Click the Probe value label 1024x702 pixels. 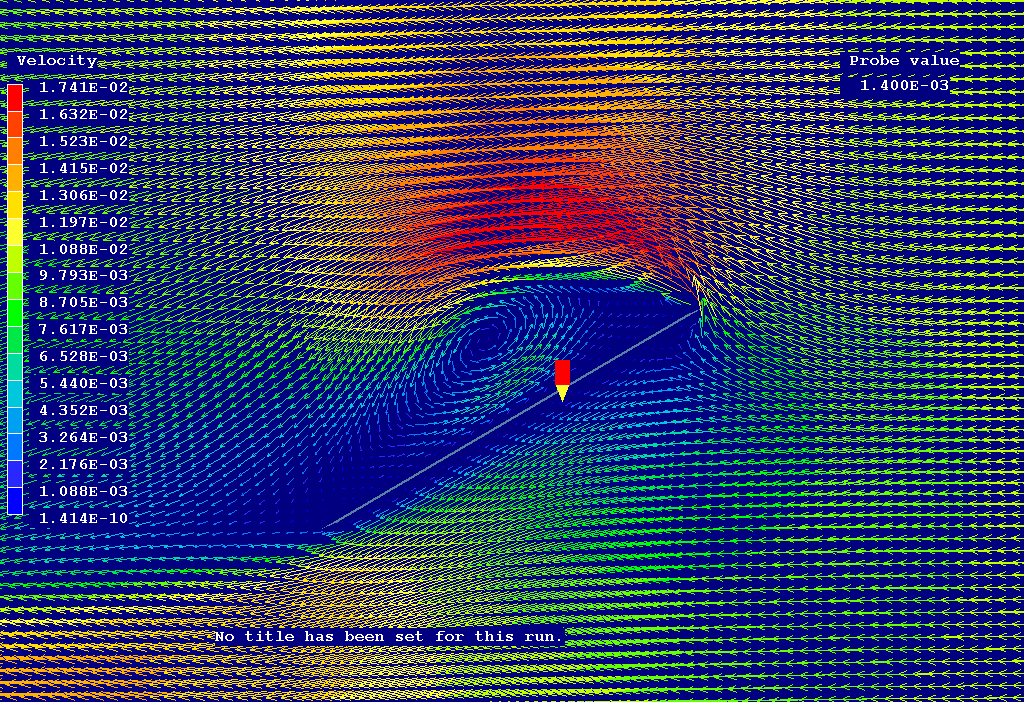pos(904,61)
